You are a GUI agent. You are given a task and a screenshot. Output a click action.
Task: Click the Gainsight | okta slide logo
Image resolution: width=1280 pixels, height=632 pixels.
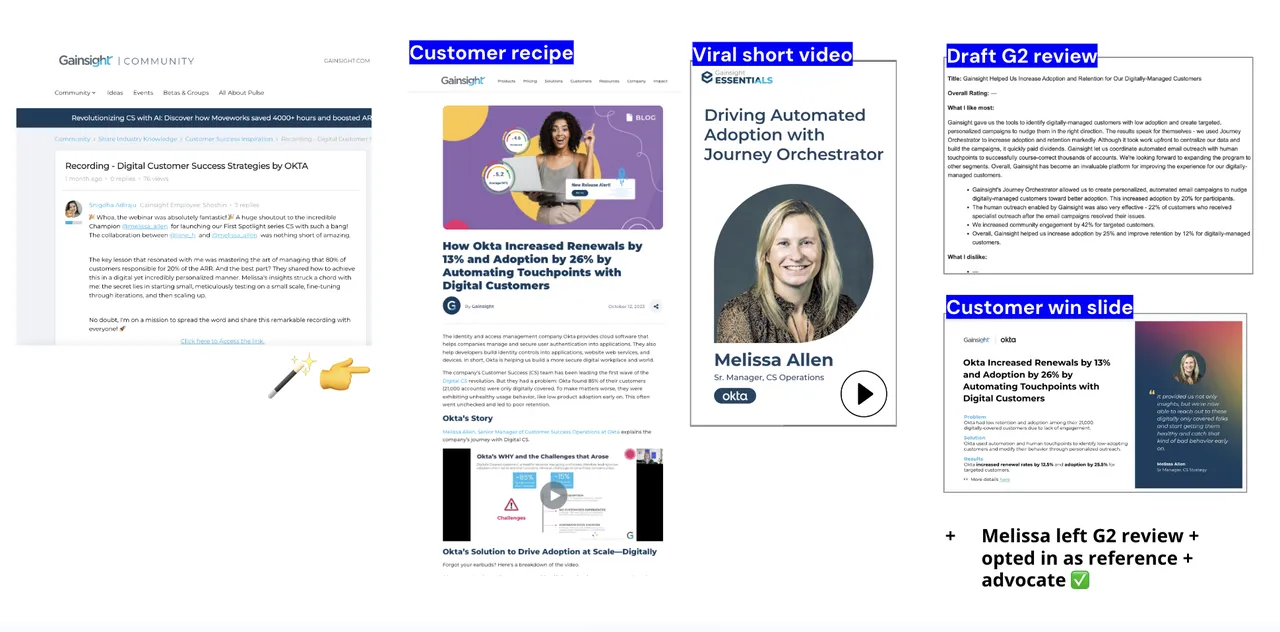coord(990,340)
